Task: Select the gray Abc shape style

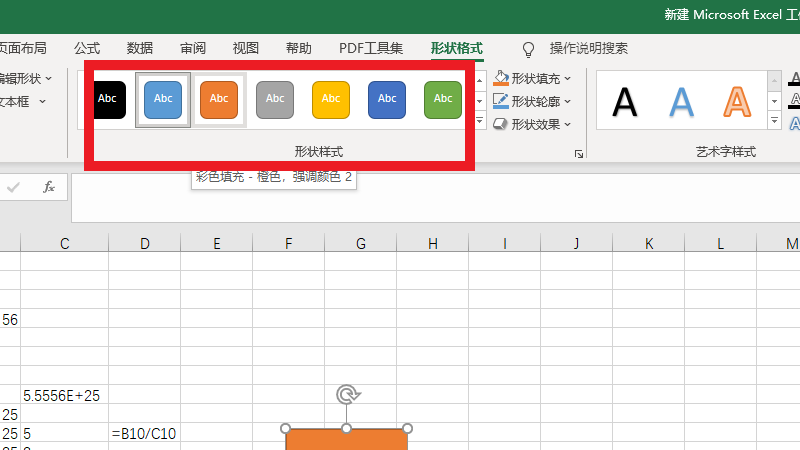Action: (x=275, y=99)
